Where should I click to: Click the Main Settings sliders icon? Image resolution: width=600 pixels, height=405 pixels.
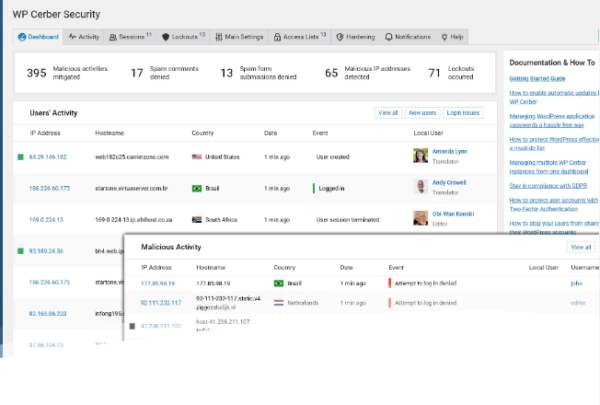coord(218,37)
